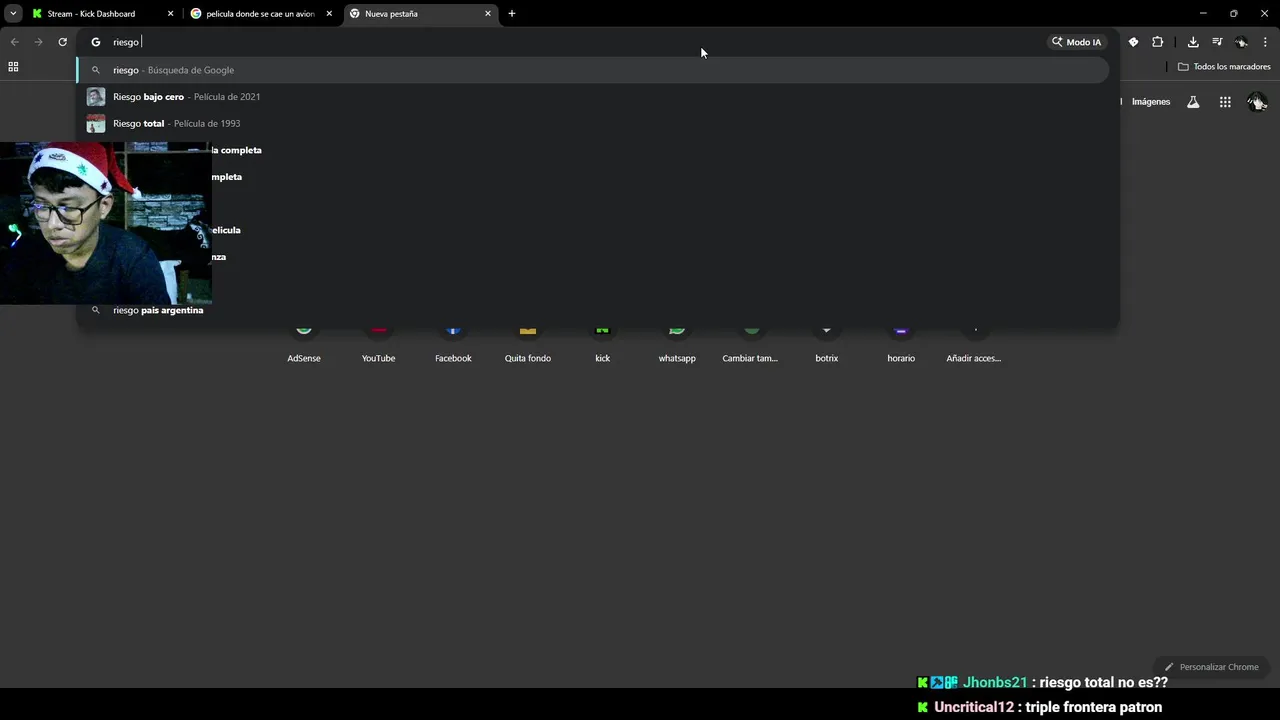Click the diamond-shaped extension icon in toolbar

click(1133, 42)
